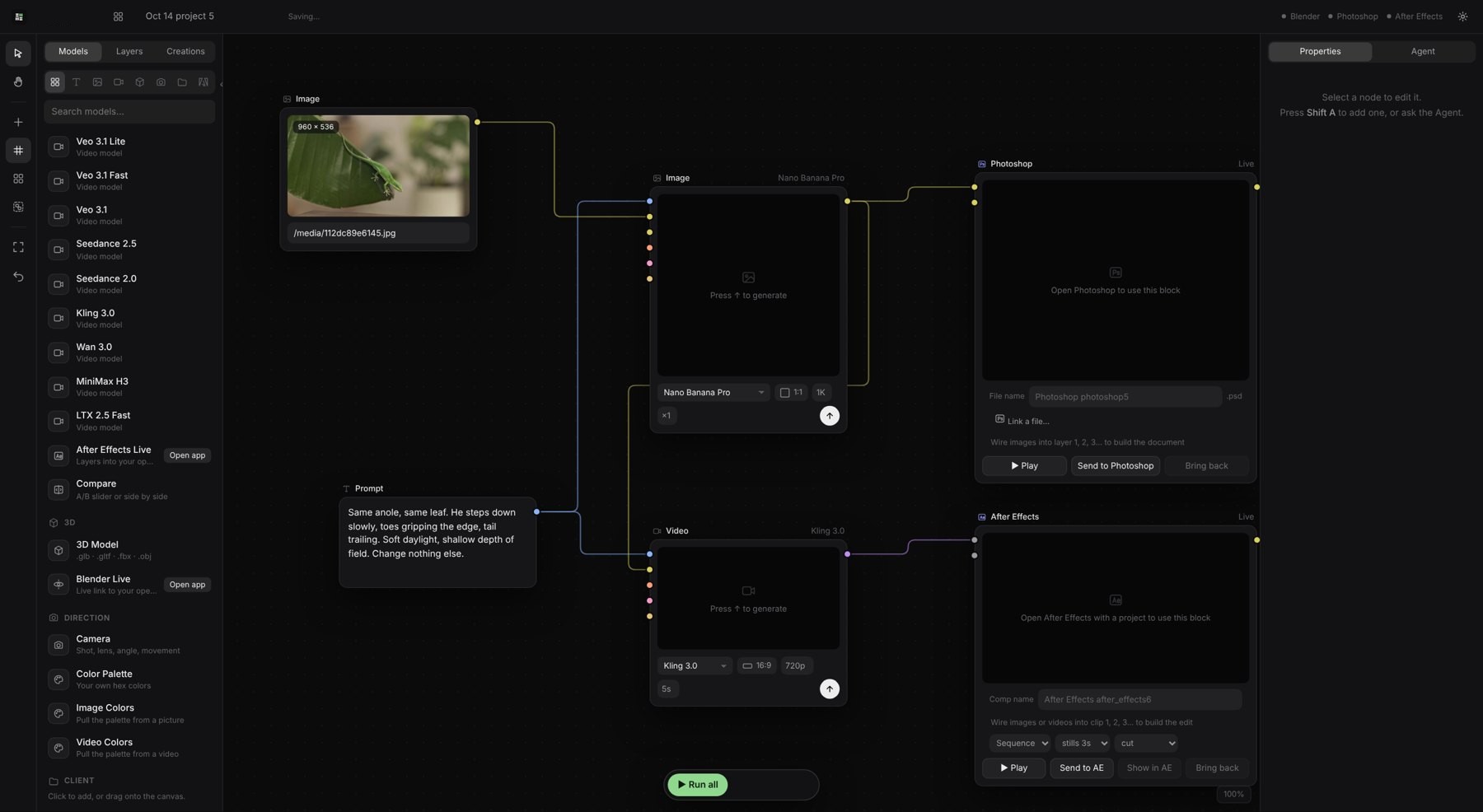This screenshot has height=812, width=1483.
Task: Select the Properties tab
Action: coord(1320,52)
